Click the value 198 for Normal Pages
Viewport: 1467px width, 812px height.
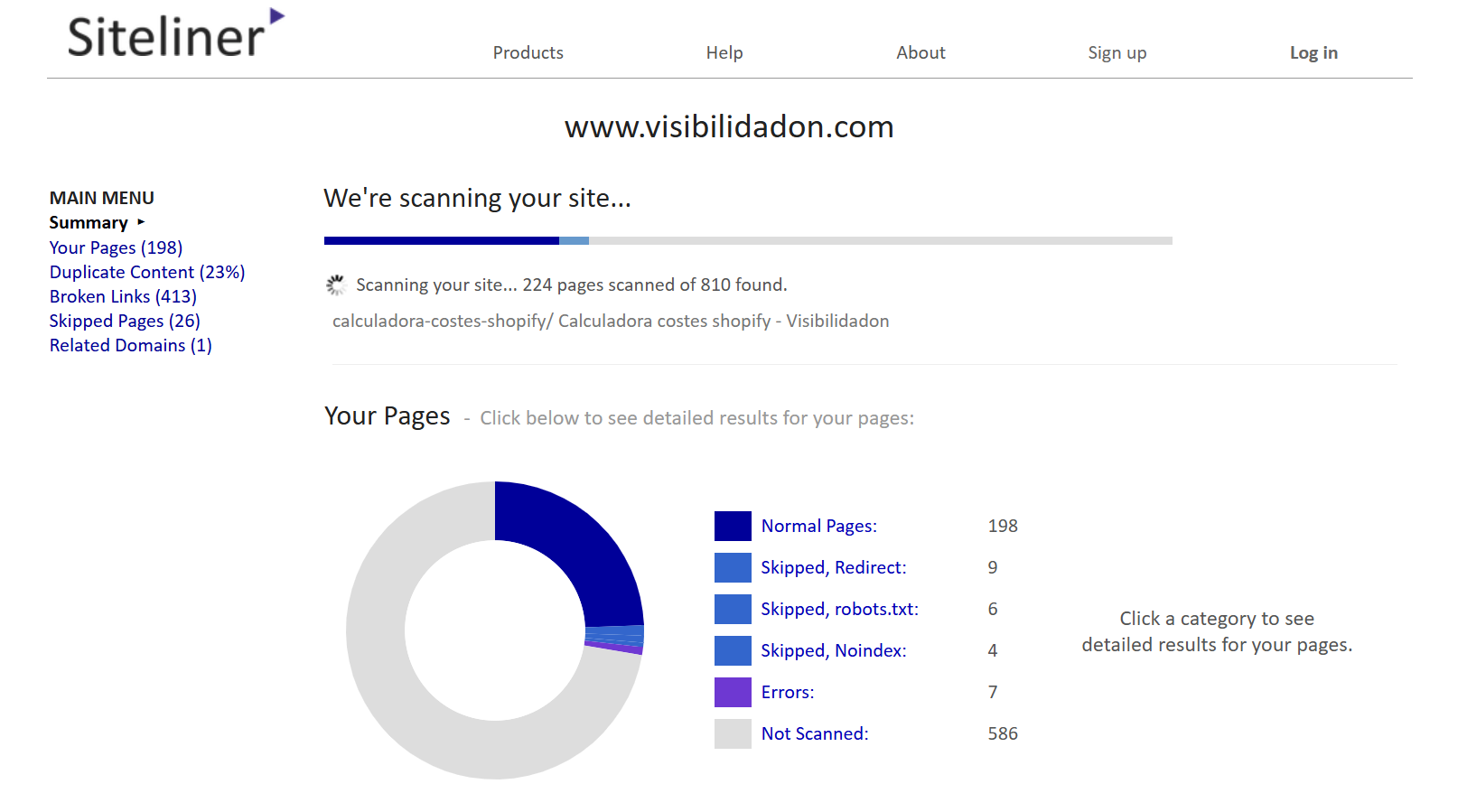coord(1003,526)
